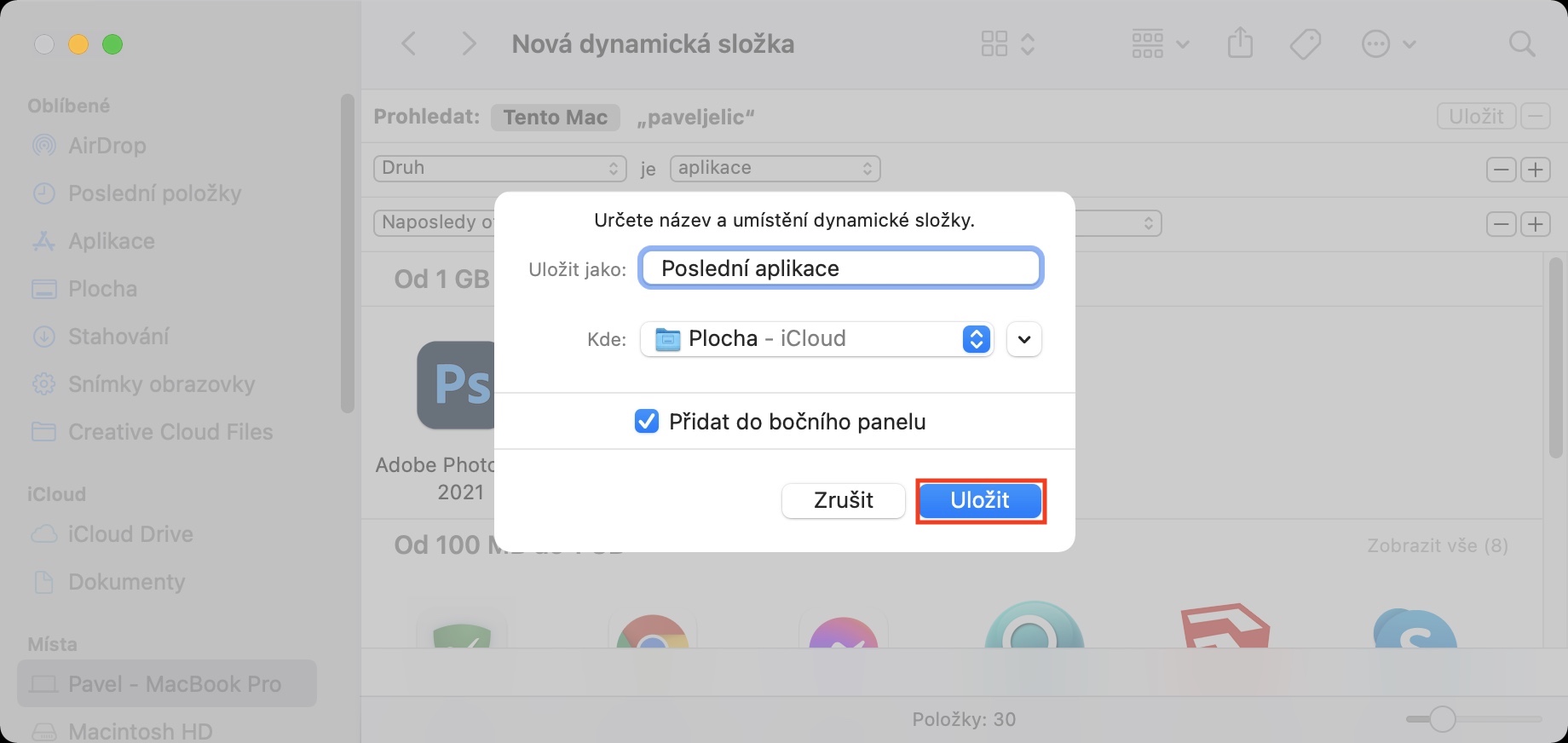Click the forward navigation arrow
The image size is (1568, 743).
point(468,43)
